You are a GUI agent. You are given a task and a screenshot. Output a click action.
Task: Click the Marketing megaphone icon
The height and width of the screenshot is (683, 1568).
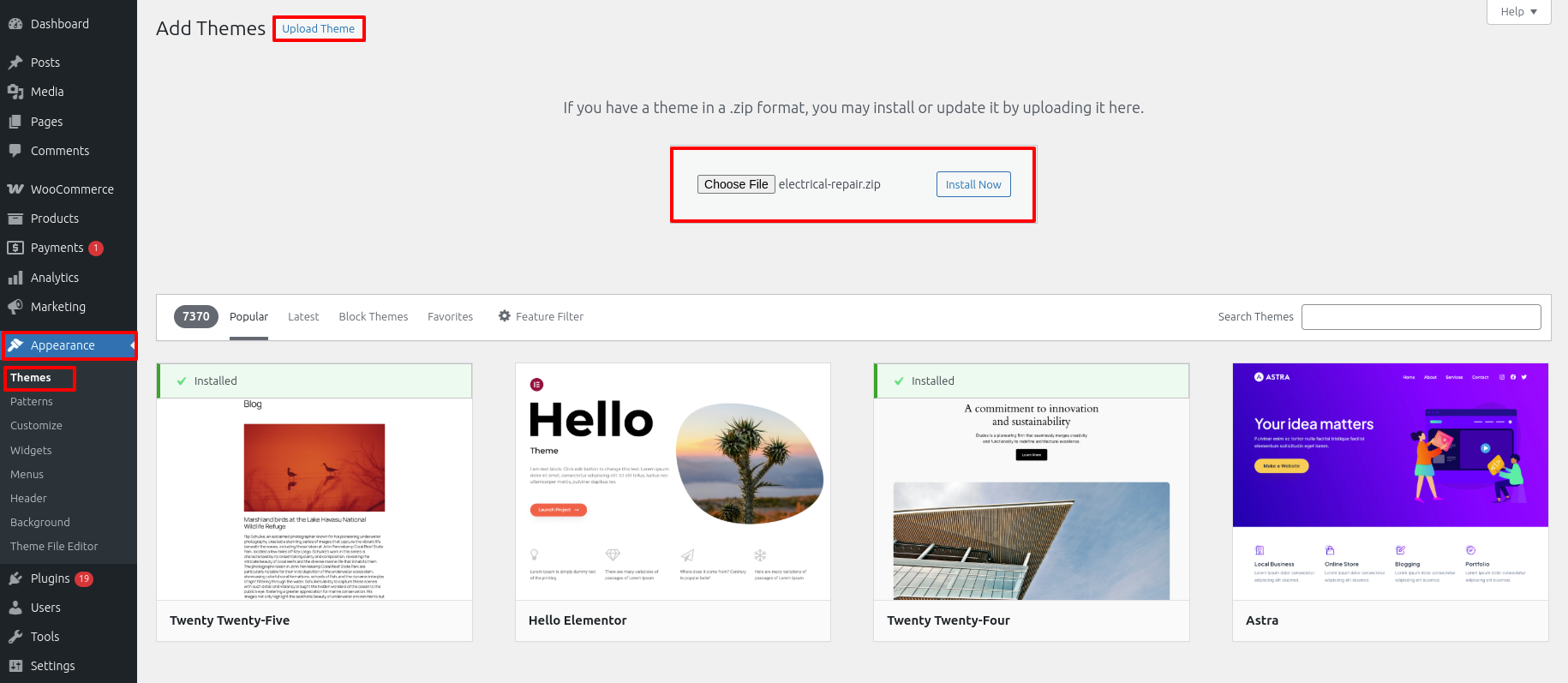coord(15,307)
